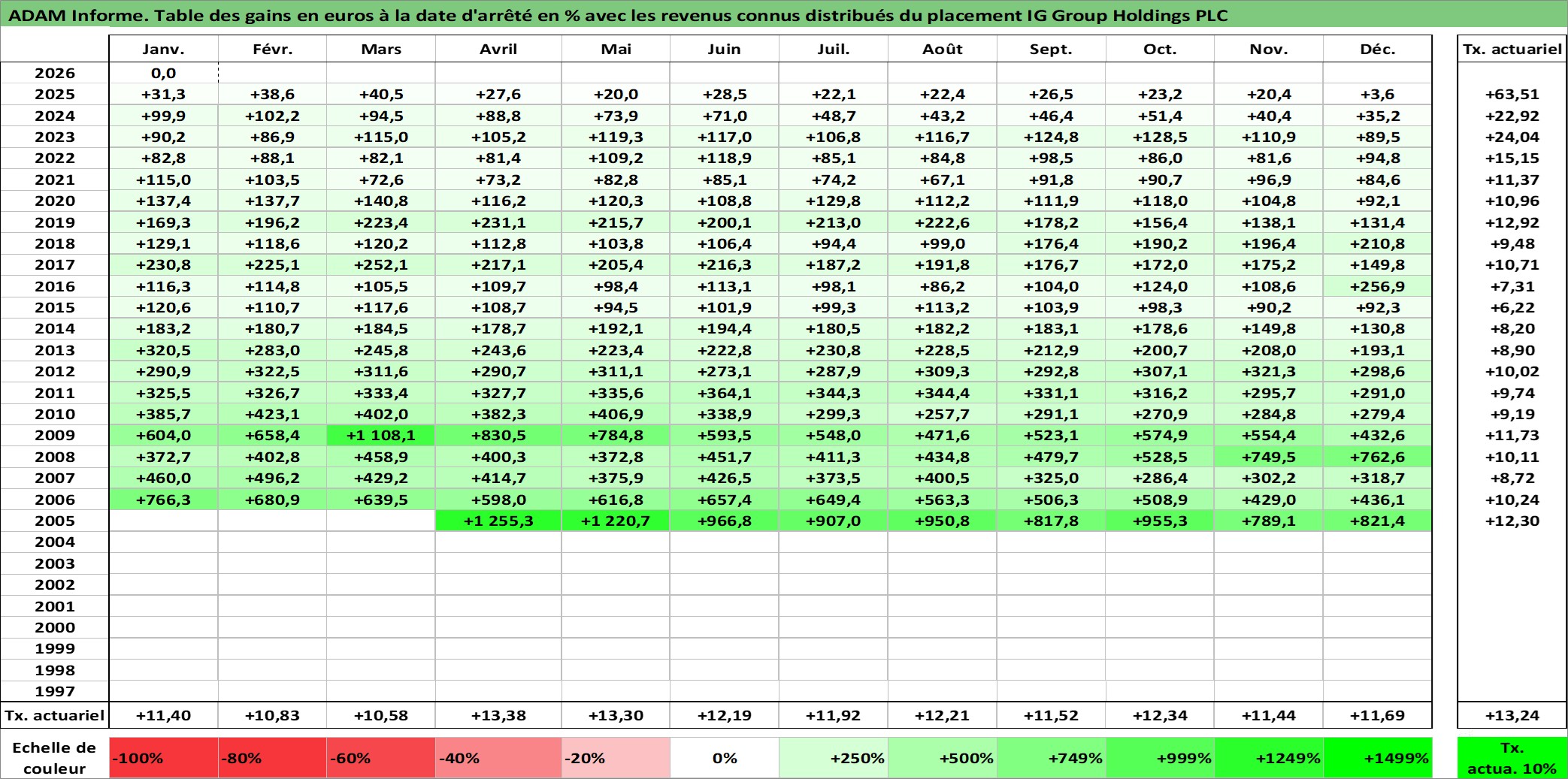The width and height of the screenshot is (1568, 779).
Task: Click the +500% legend swatch
Action: [x=943, y=758]
